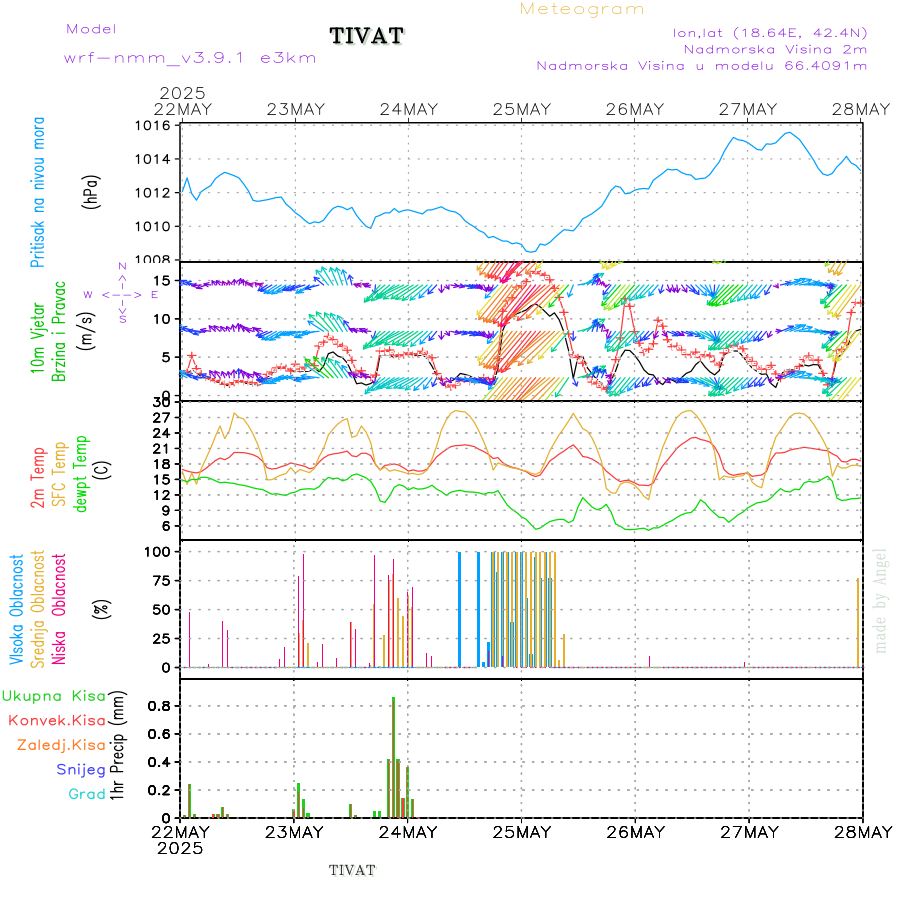Select the wrf-nmm_v3.9.1 e3km model text
Image resolution: width=900 pixels, height=900 pixels.
(x=190, y=58)
